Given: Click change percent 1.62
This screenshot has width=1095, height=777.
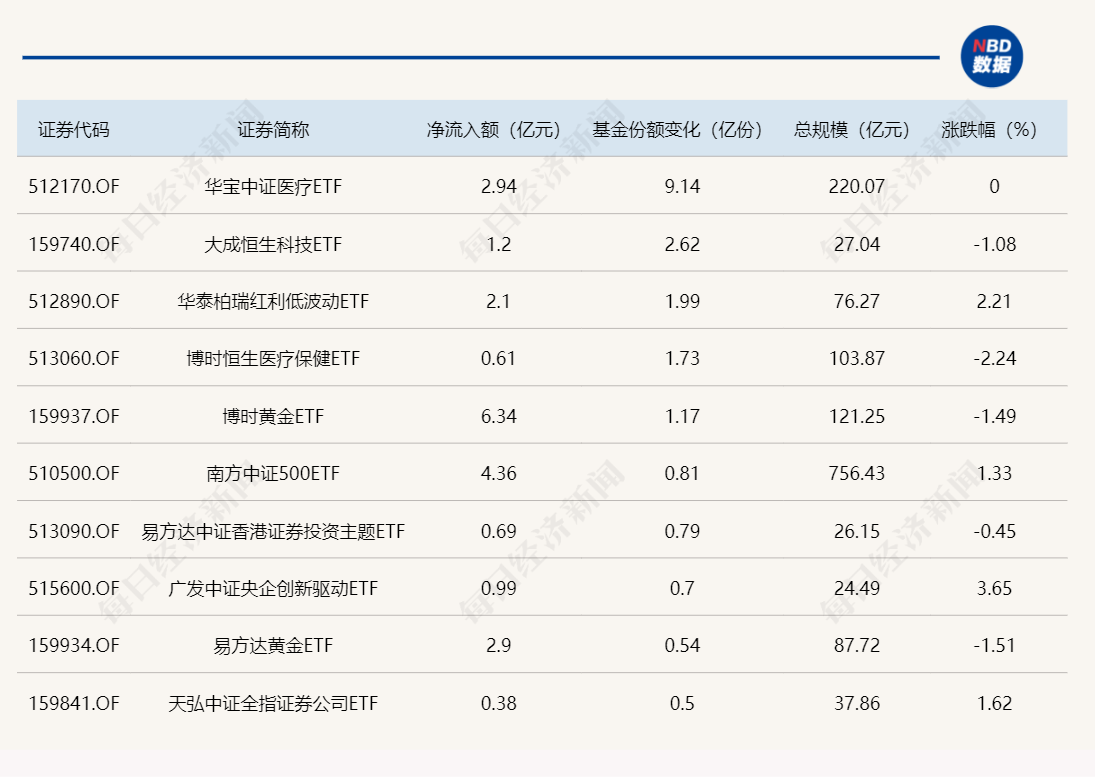Looking at the screenshot, I should 994,704.
